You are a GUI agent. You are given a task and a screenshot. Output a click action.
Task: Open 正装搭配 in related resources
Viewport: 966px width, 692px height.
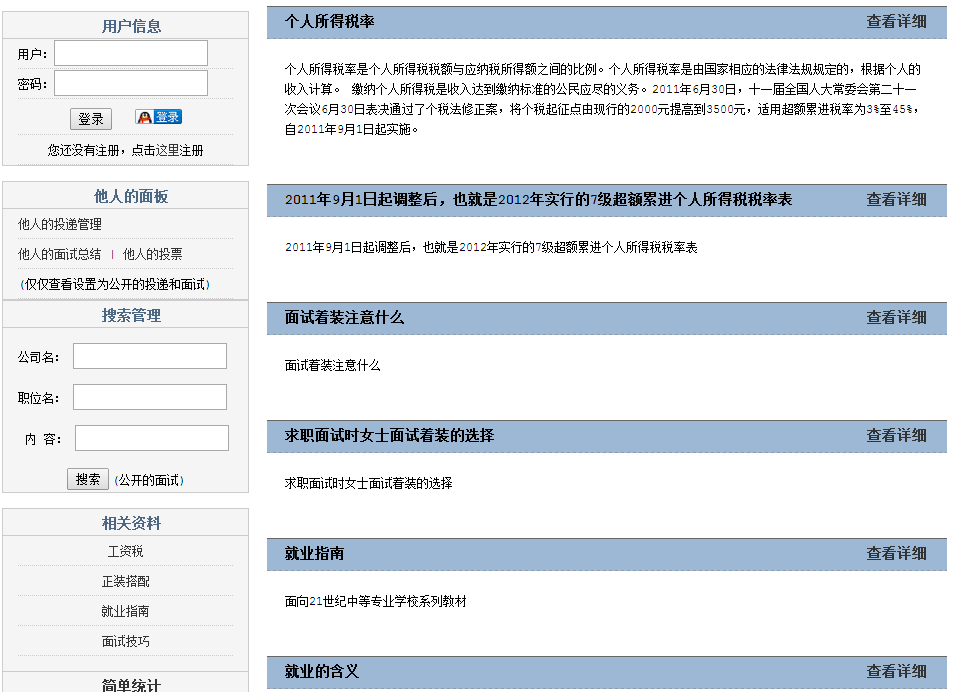[125, 582]
